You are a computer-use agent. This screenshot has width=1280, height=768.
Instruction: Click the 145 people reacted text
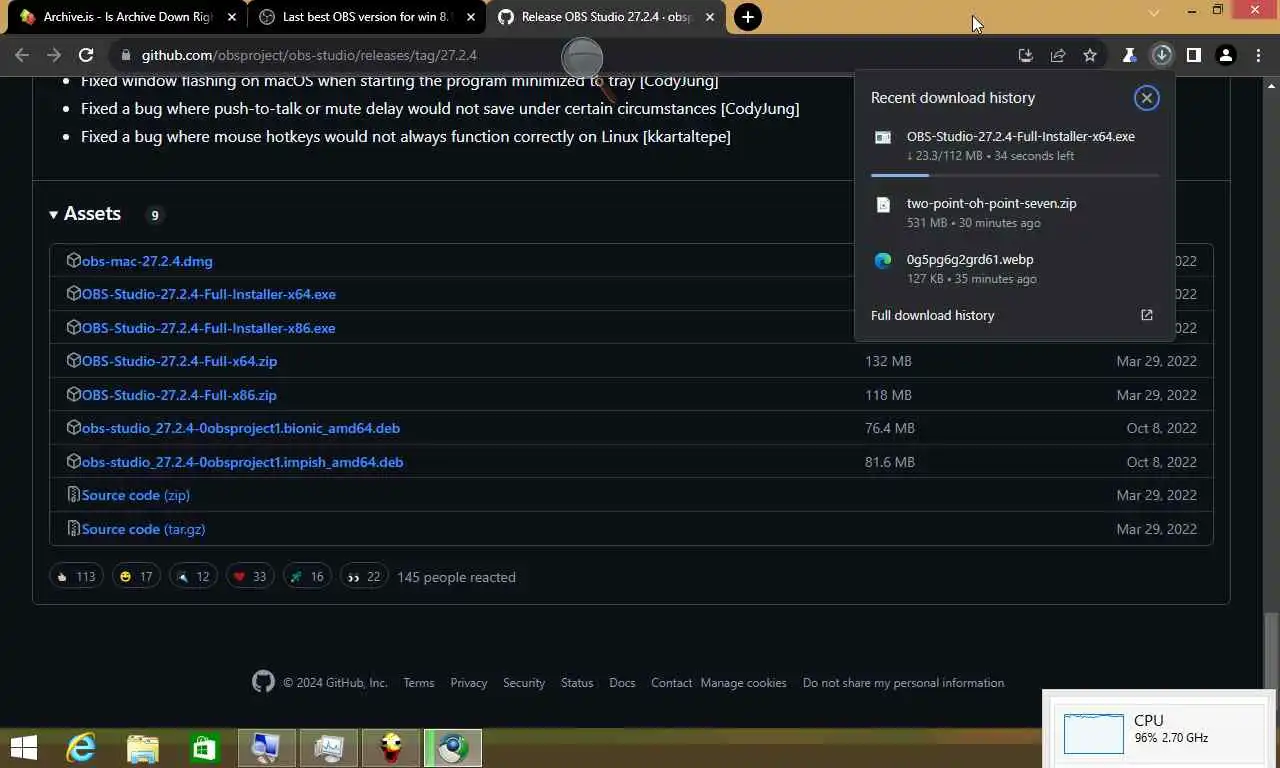[456, 577]
